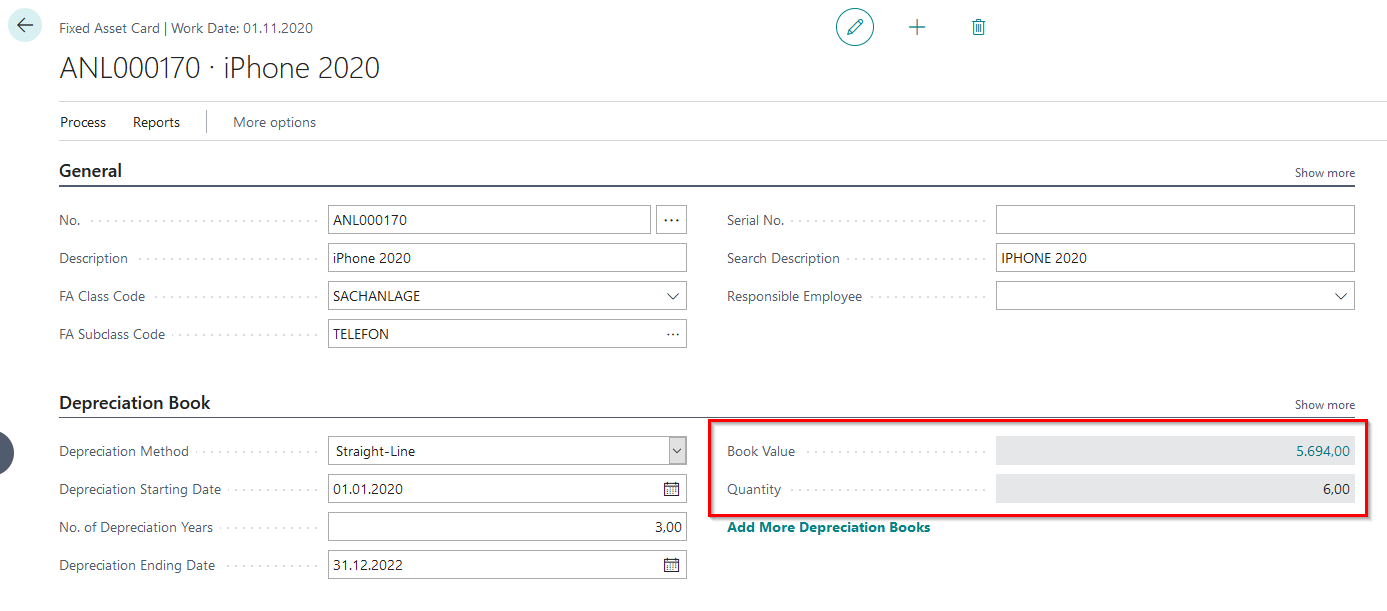Click the back arrow button
Screen dimensions: 1387x611
(x=25, y=26)
